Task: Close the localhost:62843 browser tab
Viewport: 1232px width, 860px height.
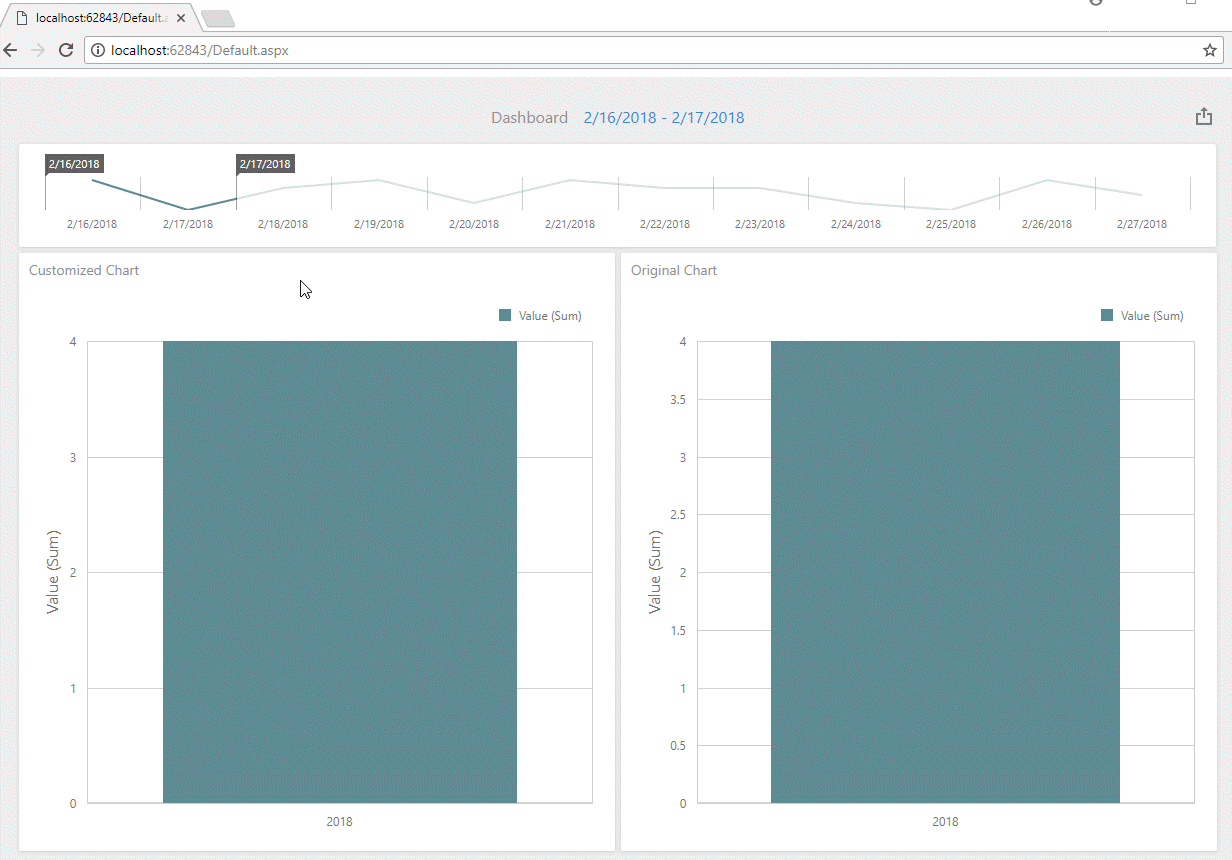Action: [181, 18]
